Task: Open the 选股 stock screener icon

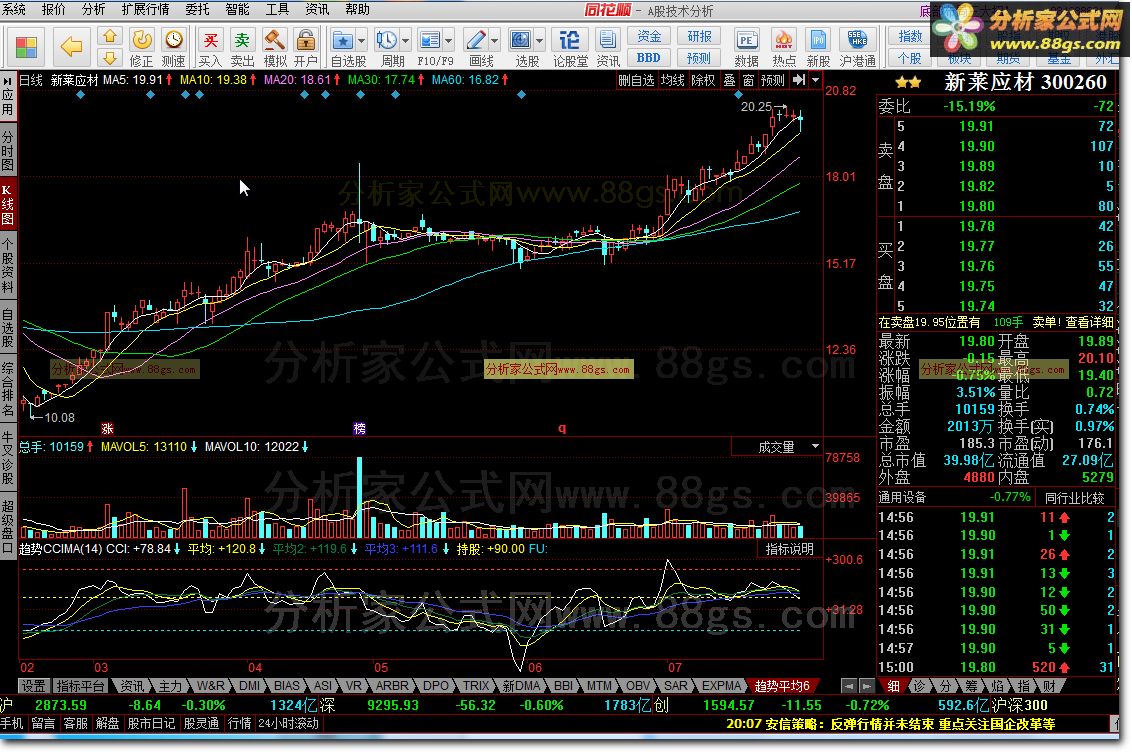Action: point(521,41)
